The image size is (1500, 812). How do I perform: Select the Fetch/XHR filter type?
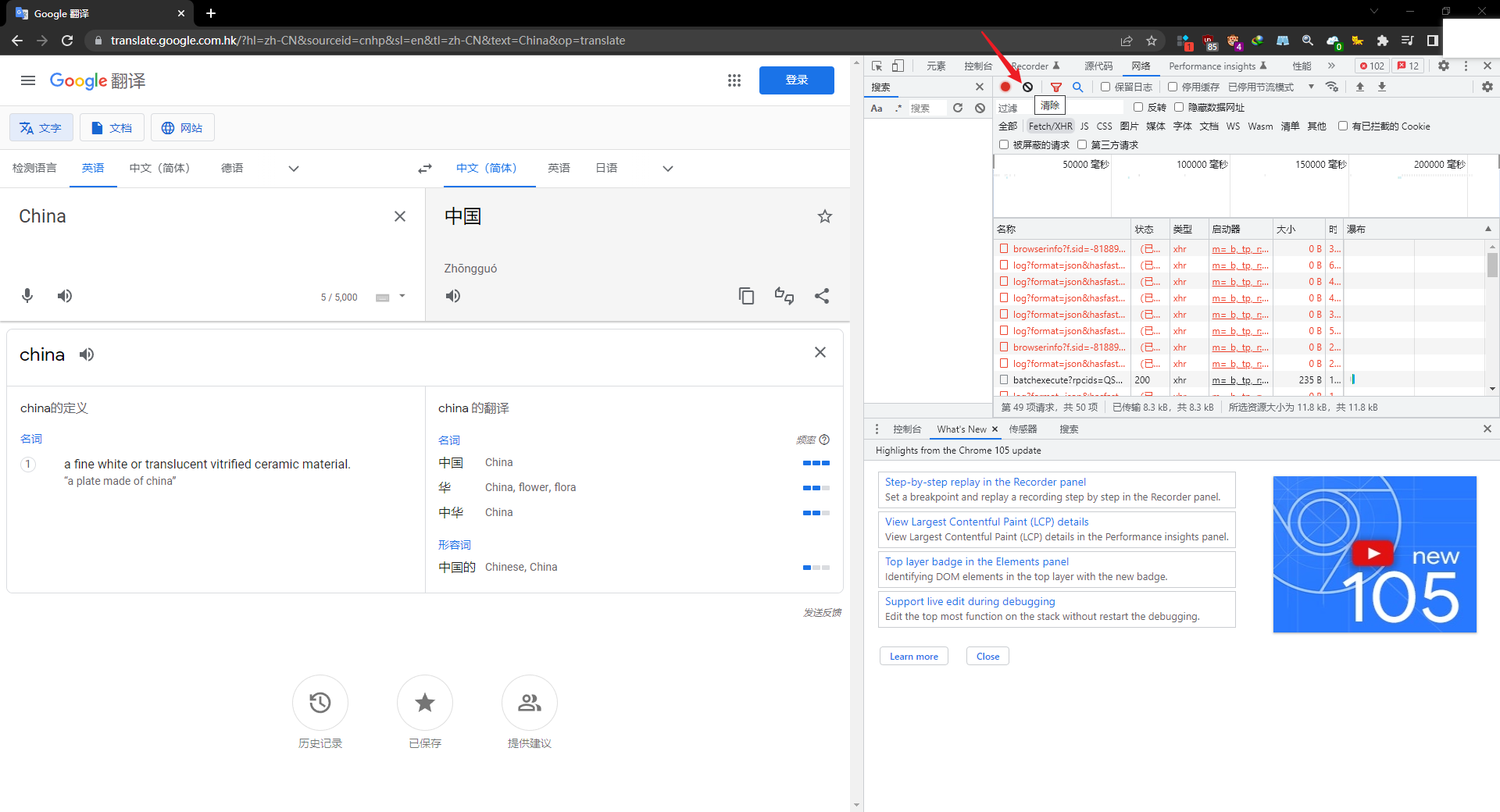1050,126
